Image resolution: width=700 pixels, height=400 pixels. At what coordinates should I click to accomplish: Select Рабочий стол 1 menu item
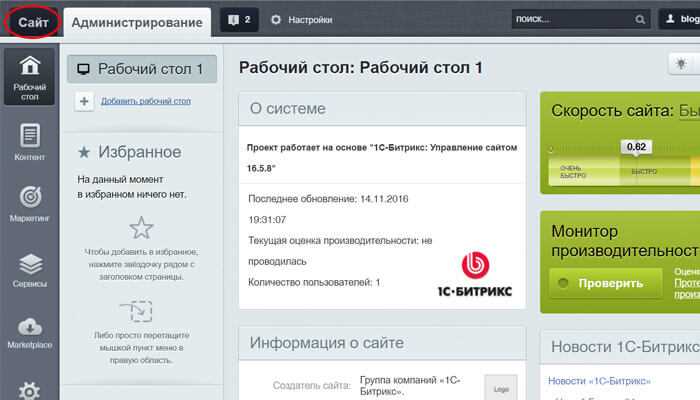pyautogui.click(x=142, y=69)
